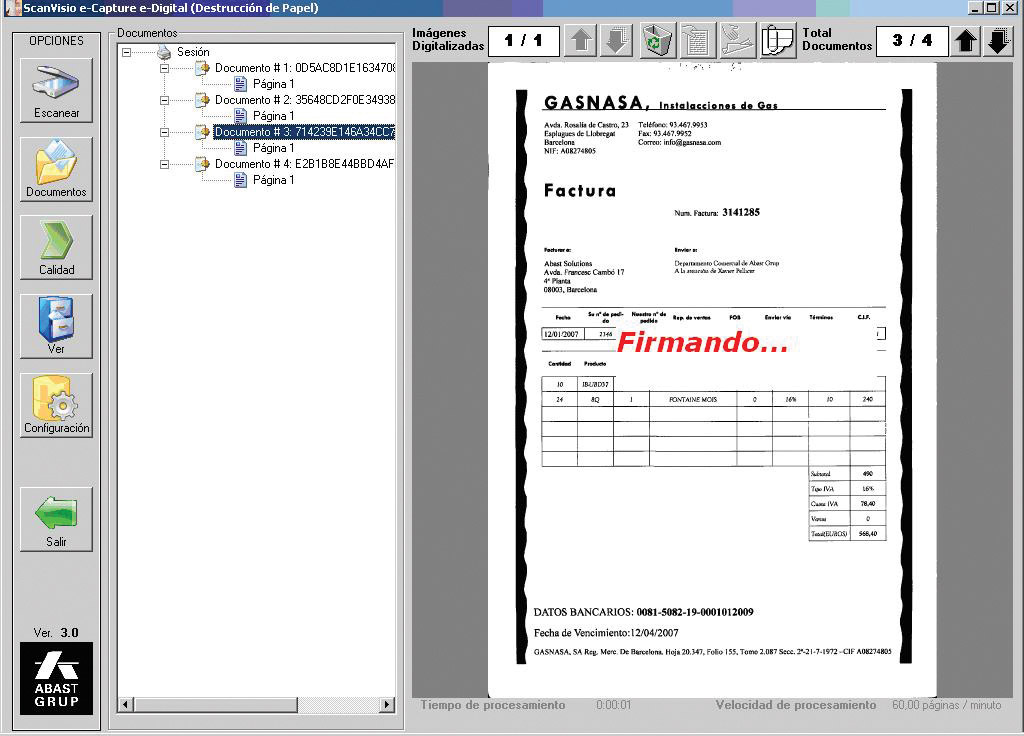The image size is (1024, 736).
Task: Collapse Documento # 1 tree node
Action: [166, 68]
